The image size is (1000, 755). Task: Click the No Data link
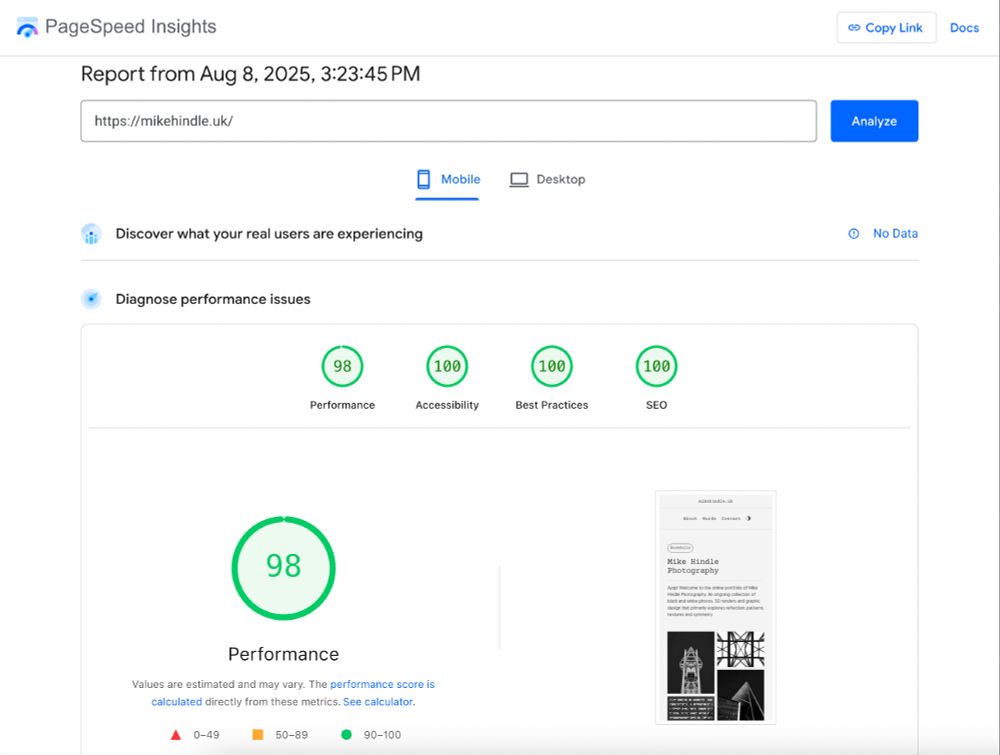pyautogui.click(x=895, y=233)
